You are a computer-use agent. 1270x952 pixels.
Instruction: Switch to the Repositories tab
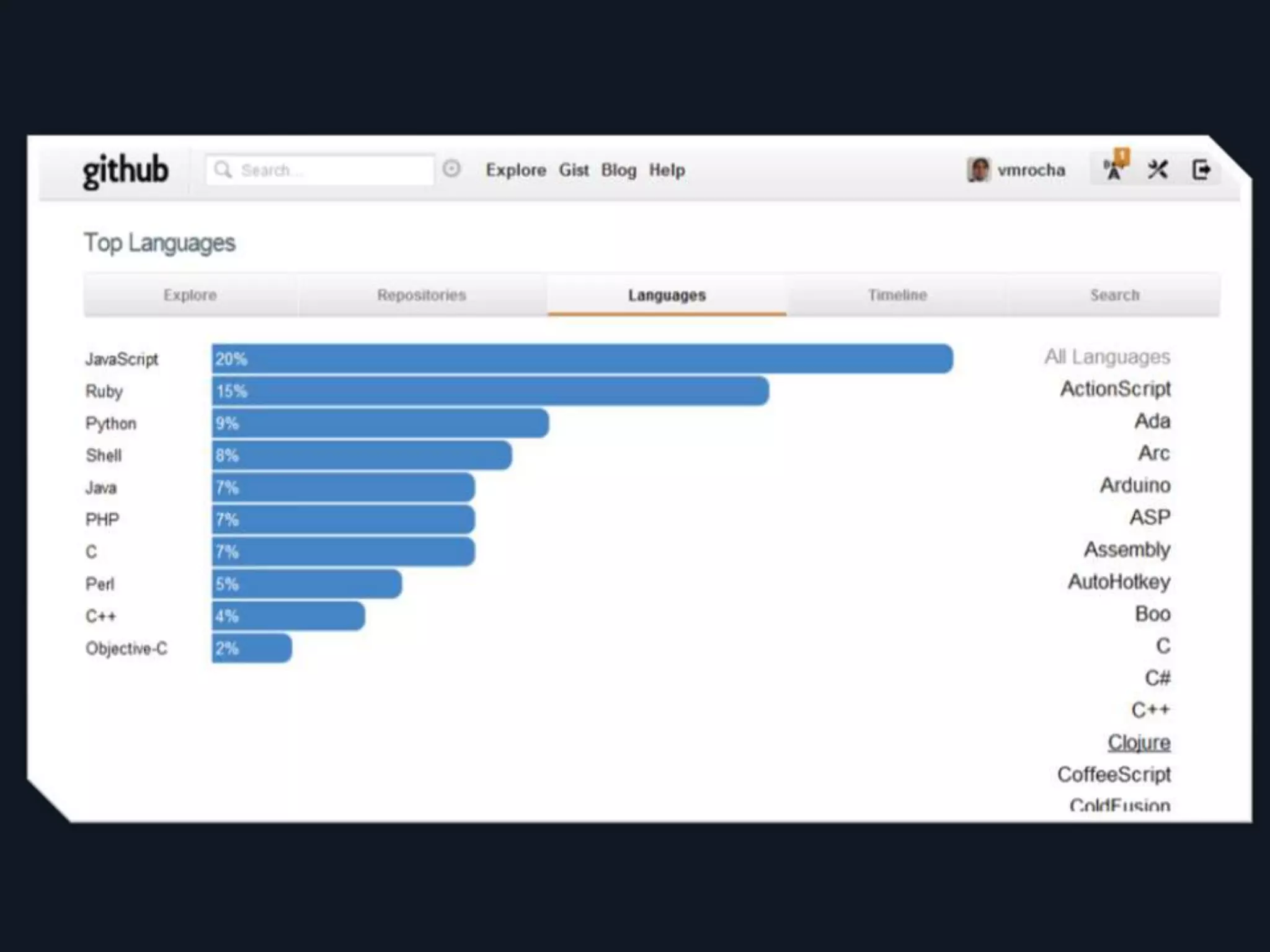421,295
